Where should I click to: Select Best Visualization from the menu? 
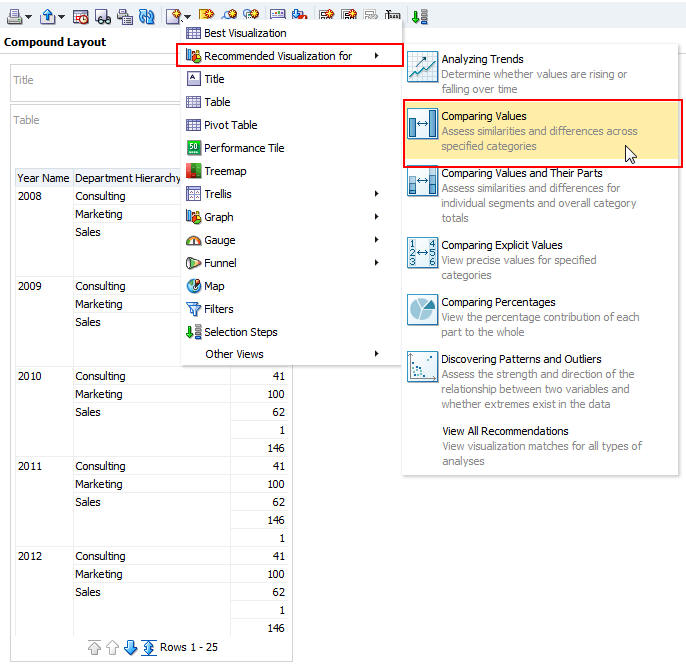[x=290, y=33]
